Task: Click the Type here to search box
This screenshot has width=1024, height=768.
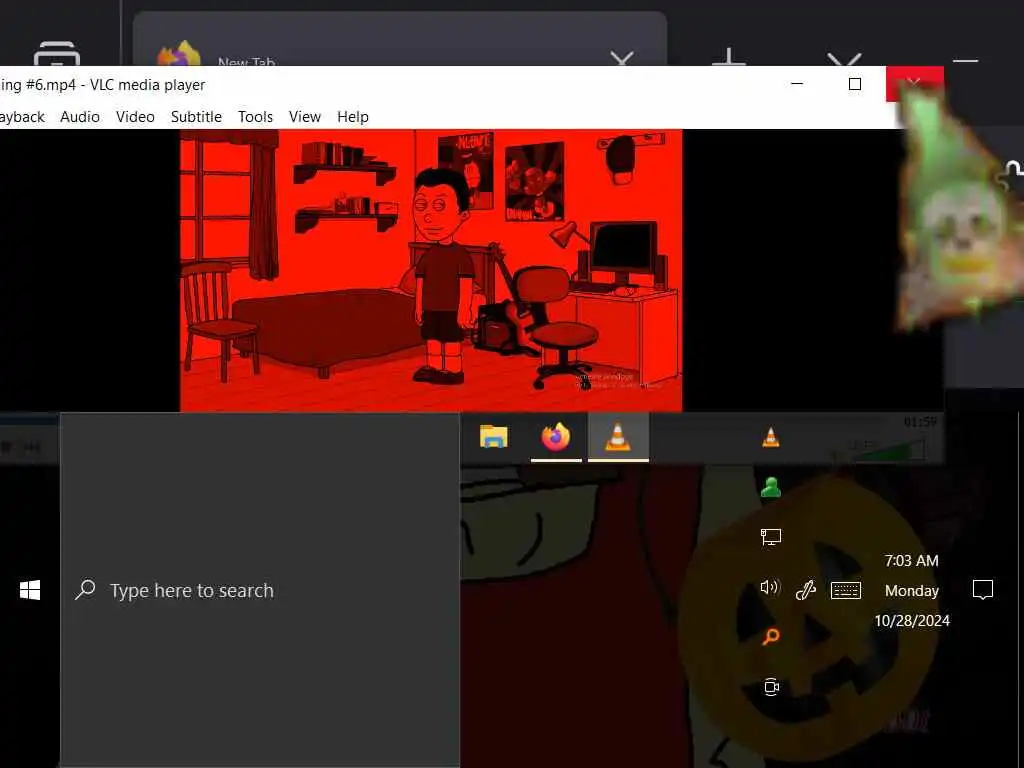Action: [x=260, y=590]
